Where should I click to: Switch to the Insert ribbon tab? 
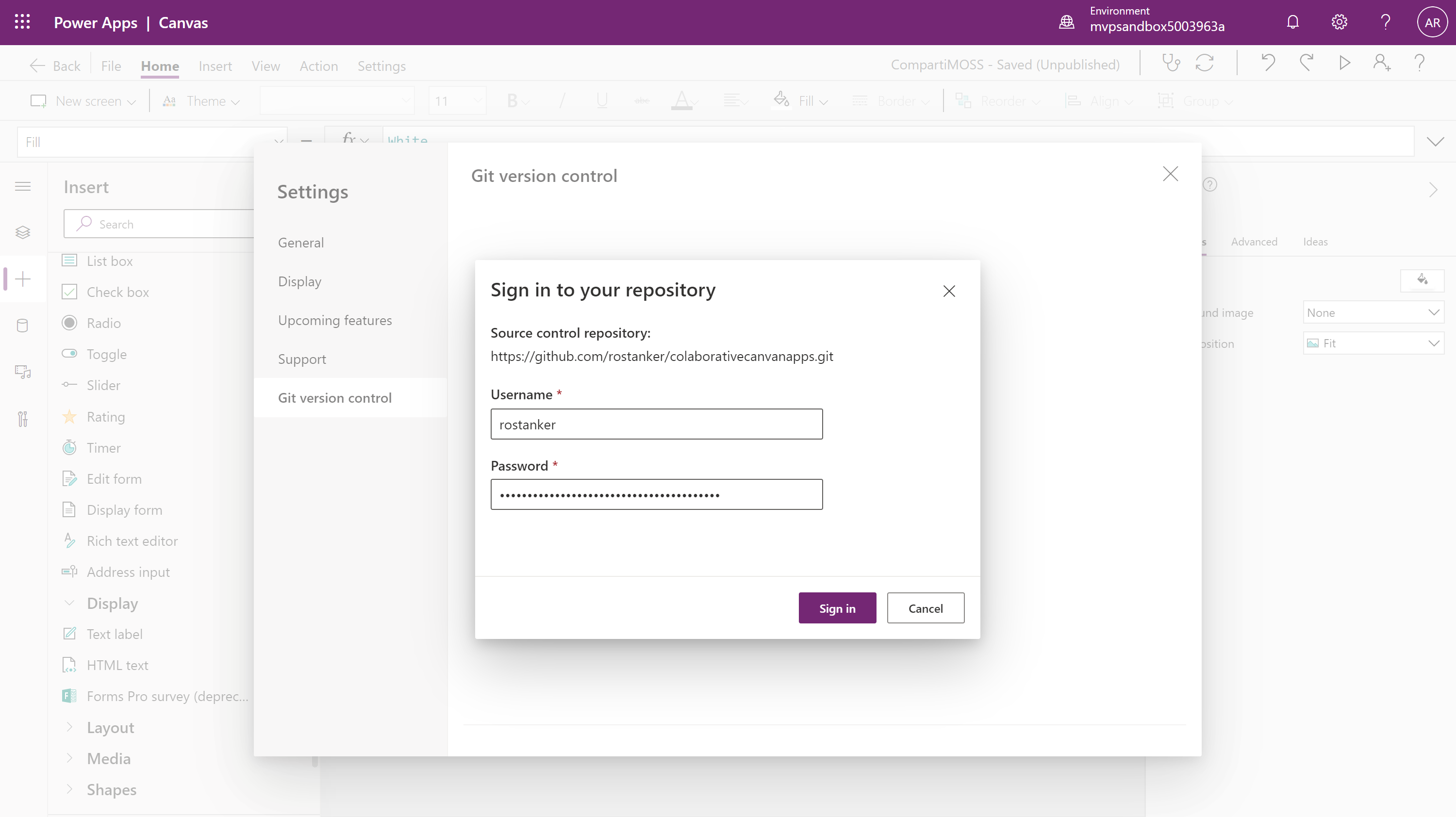click(215, 65)
